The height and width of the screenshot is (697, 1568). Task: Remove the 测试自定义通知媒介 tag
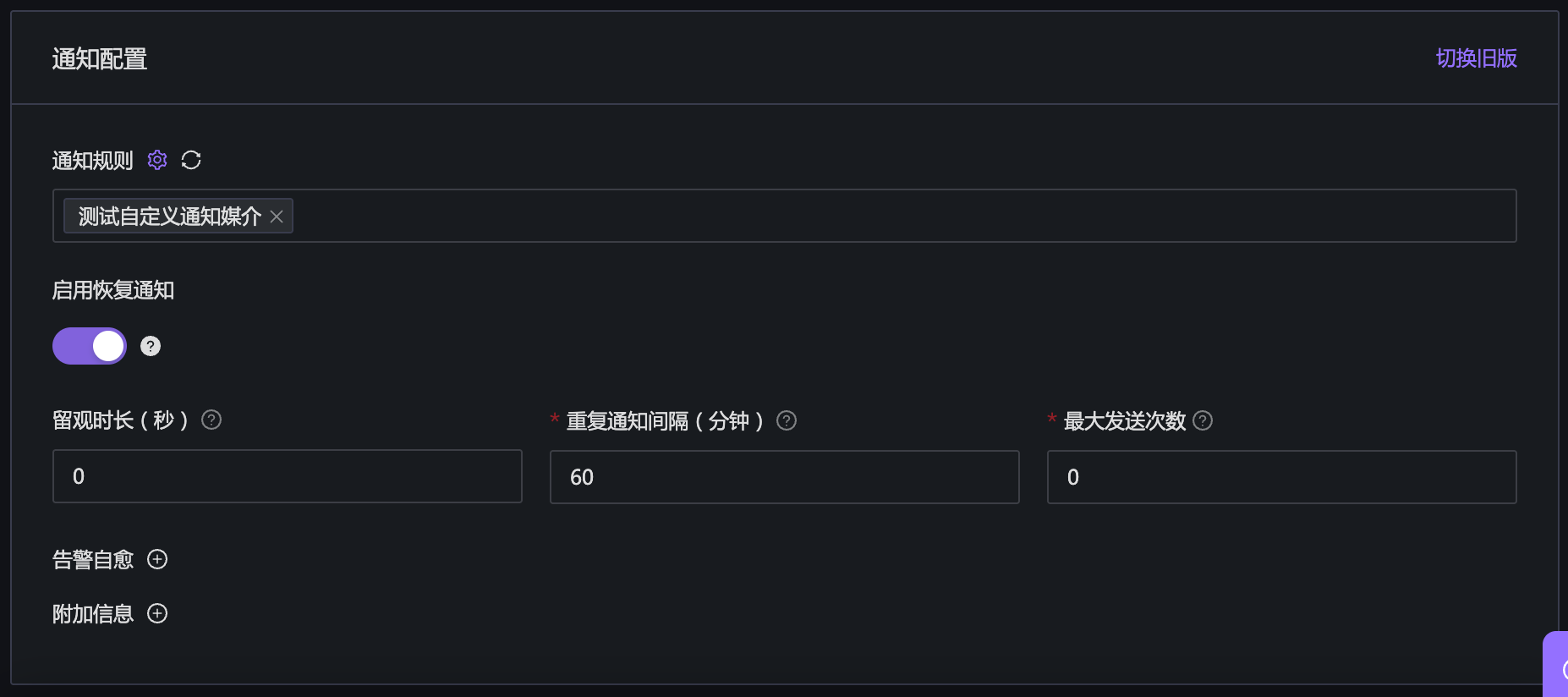pos(277,217)
